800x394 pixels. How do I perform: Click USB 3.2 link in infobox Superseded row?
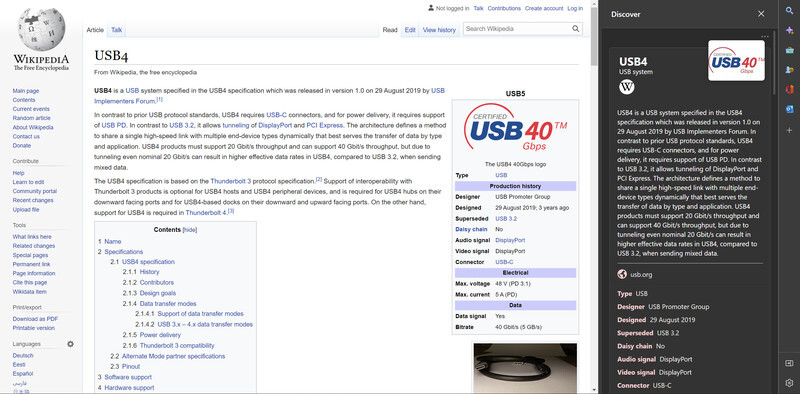pos(506,218)
